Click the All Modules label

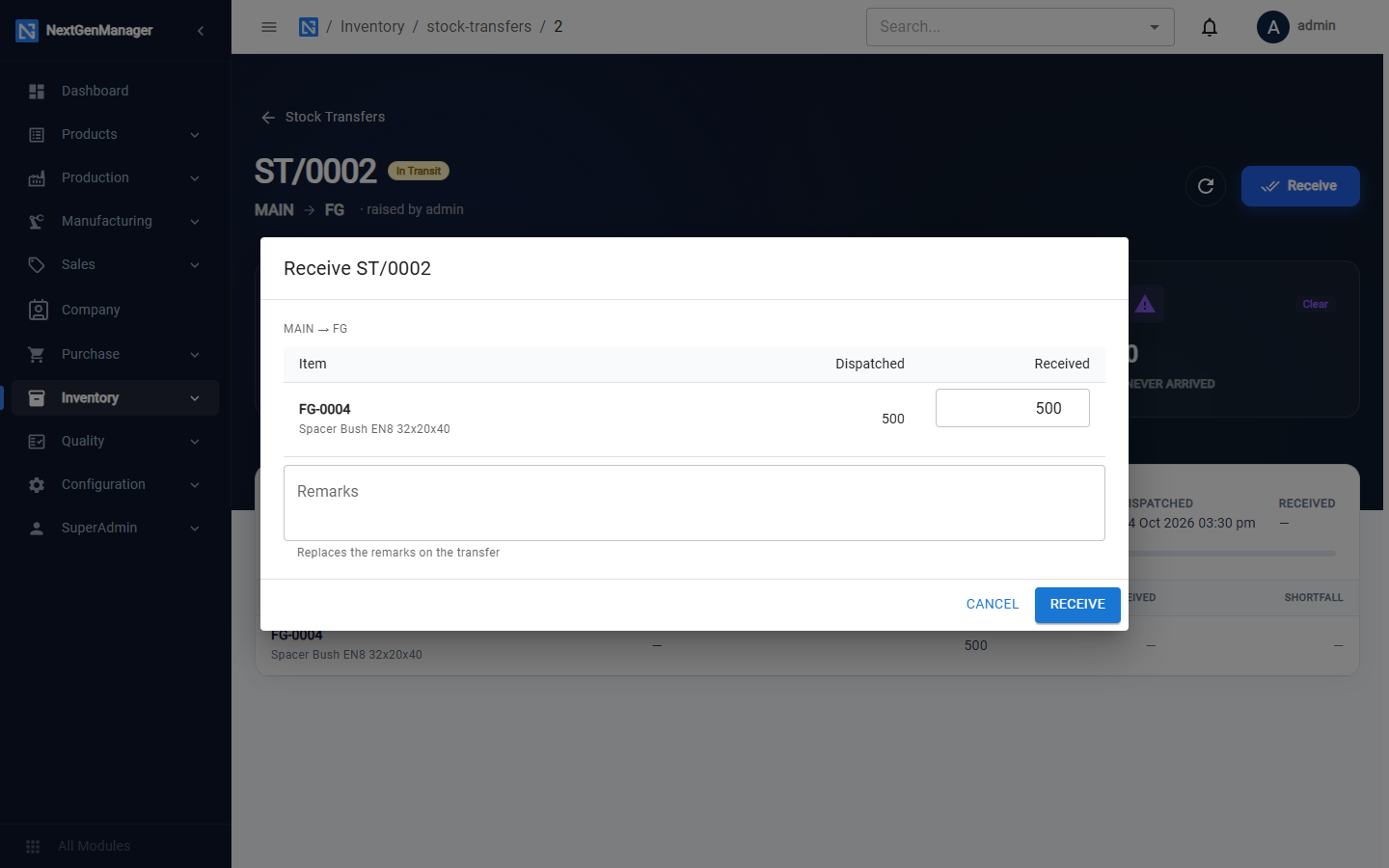95,846
